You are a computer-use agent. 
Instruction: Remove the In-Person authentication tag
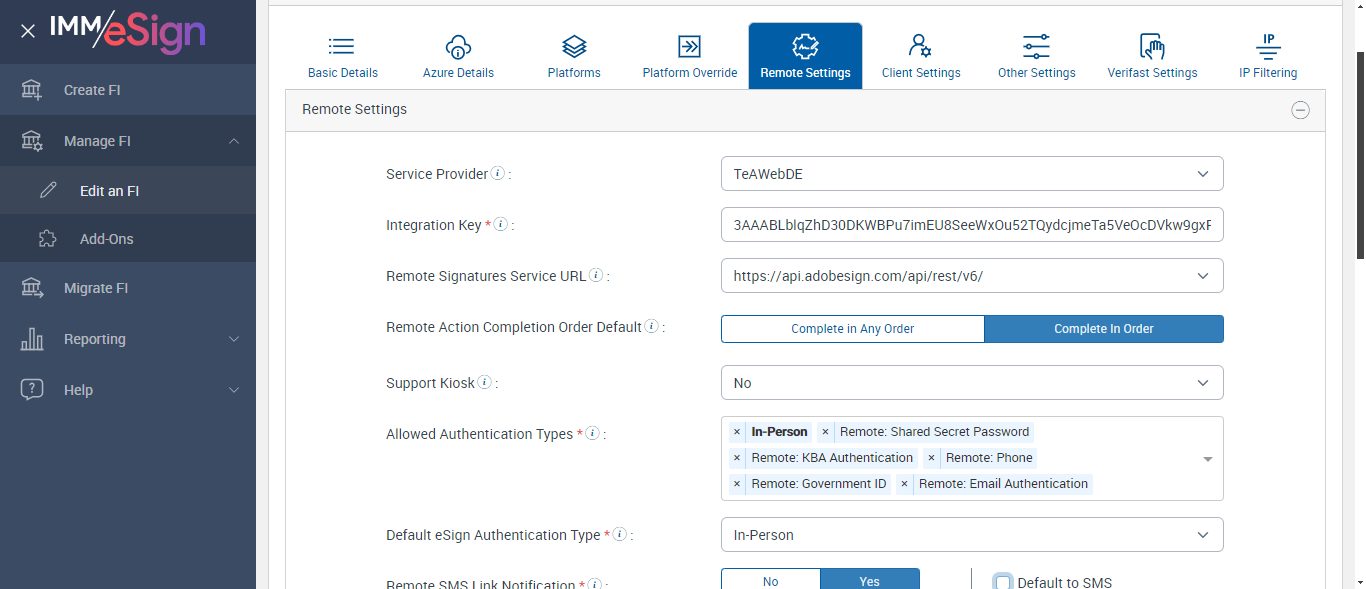pyautogui.click(x=737, y=432)
